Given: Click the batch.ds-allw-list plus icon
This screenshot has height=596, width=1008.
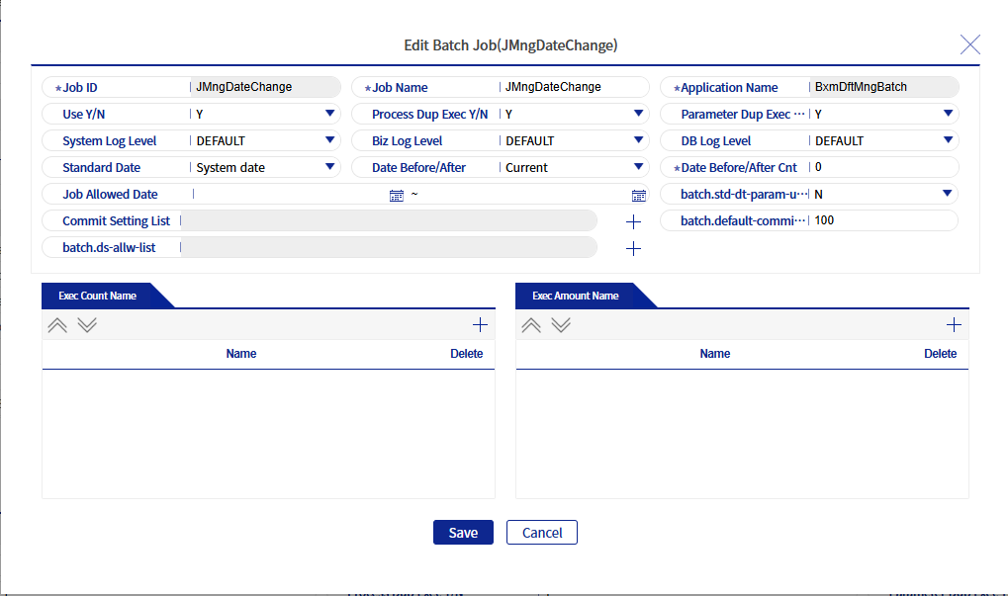Looking at the screenshot, I should [633, 248].
